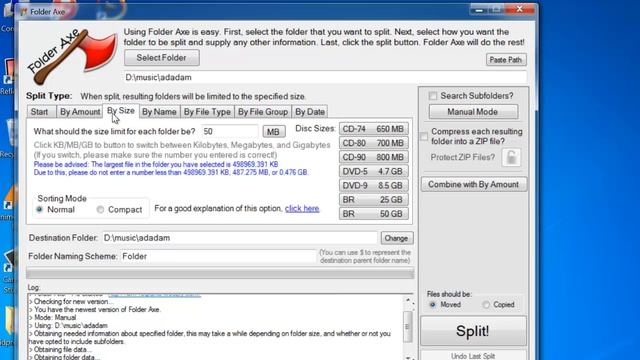This screenshot has height=360, width=640.
Task: Click the Paste Path button
Action: [x=506, y=60]
